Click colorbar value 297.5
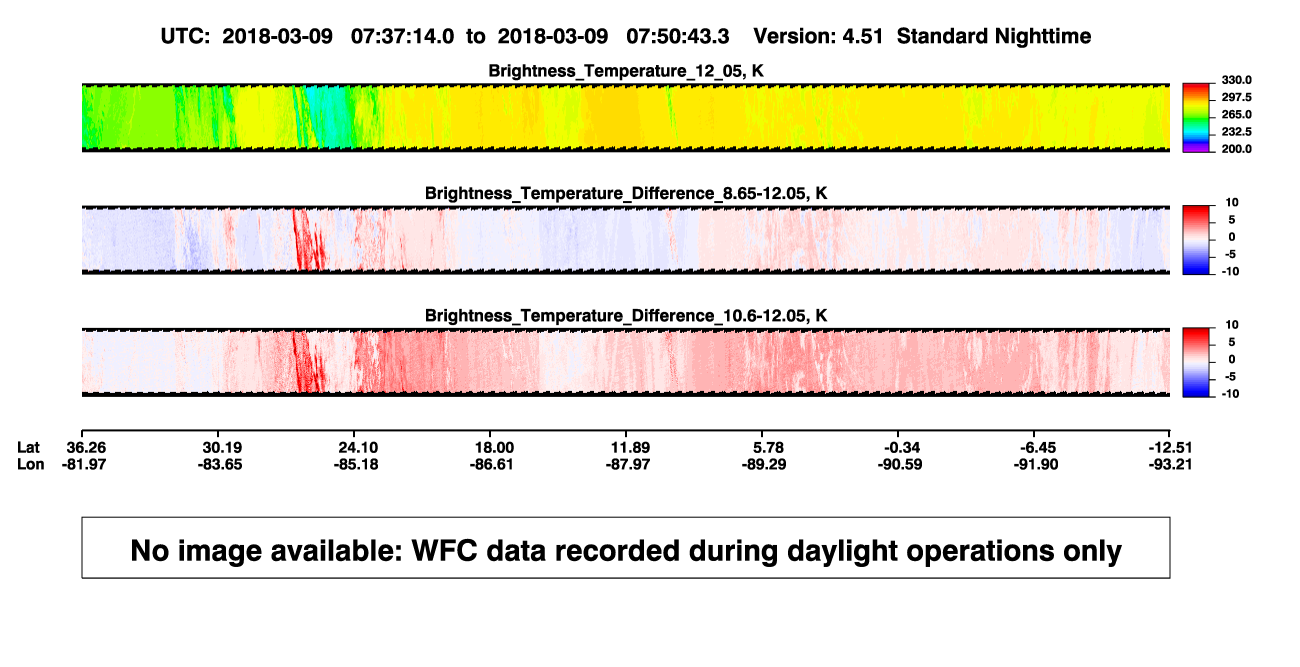 (1237, 98)
